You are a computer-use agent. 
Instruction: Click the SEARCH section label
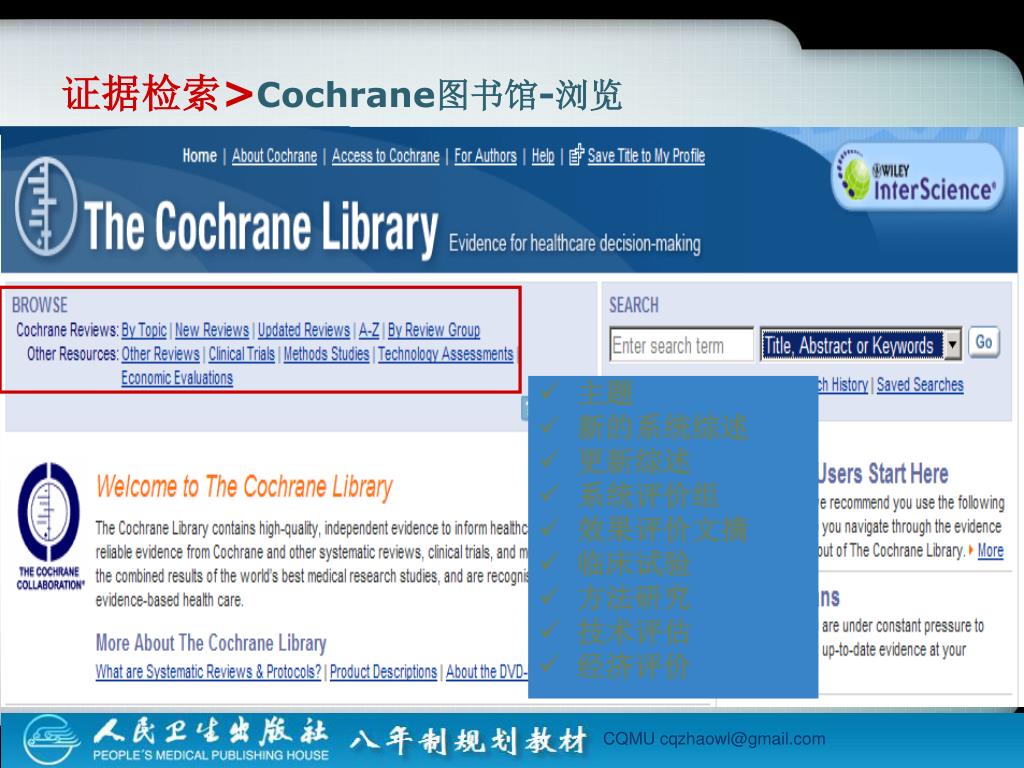pyautogui.click(x=633, y=305)
